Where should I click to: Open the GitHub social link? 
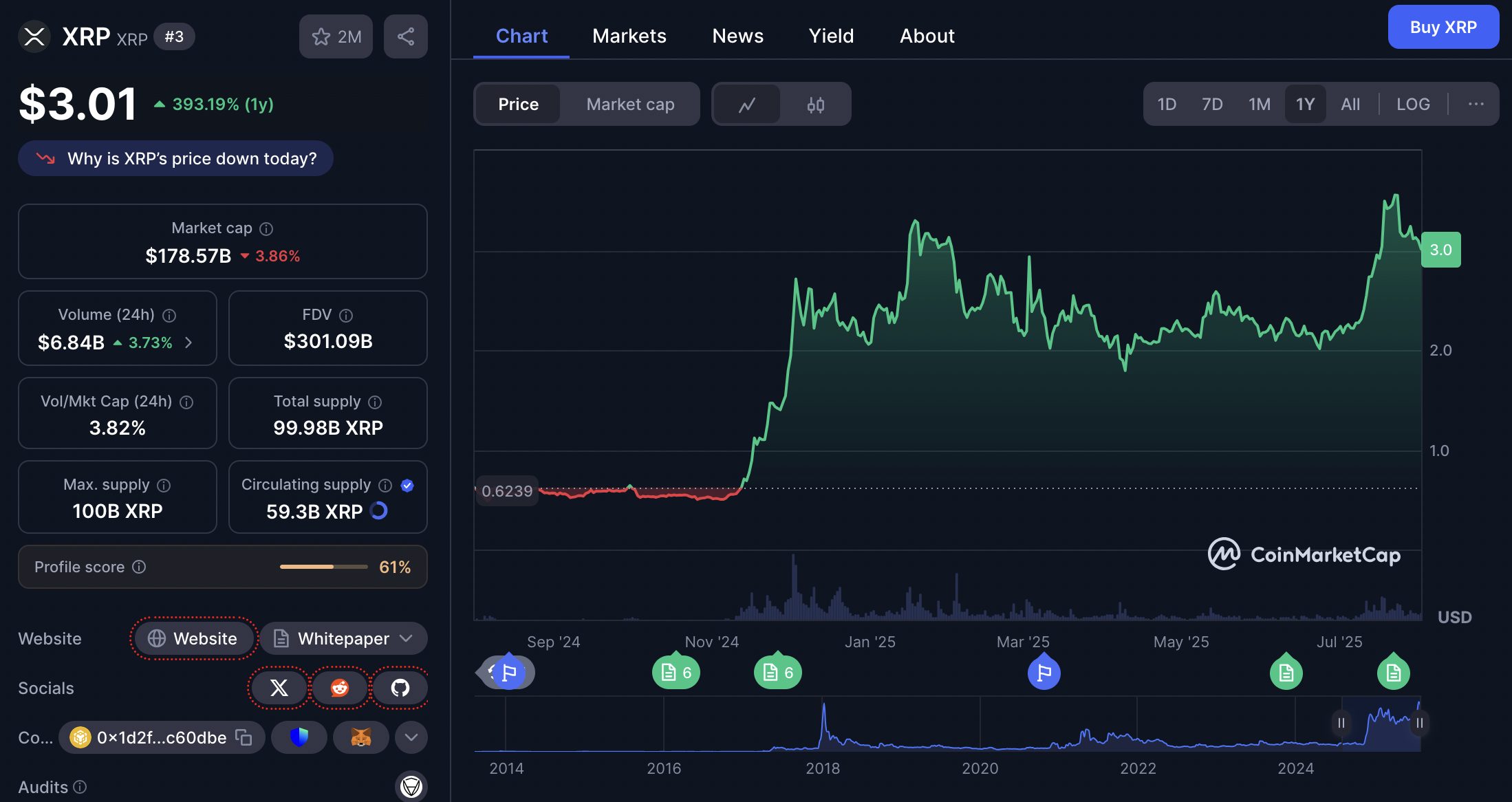400,687
